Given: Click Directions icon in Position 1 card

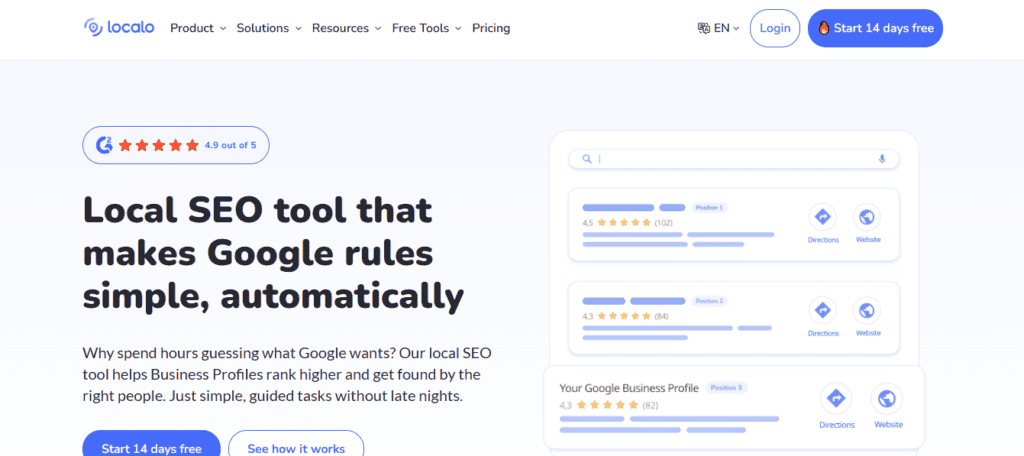Looking at the screenshot, I should click(x=823, y=217).
